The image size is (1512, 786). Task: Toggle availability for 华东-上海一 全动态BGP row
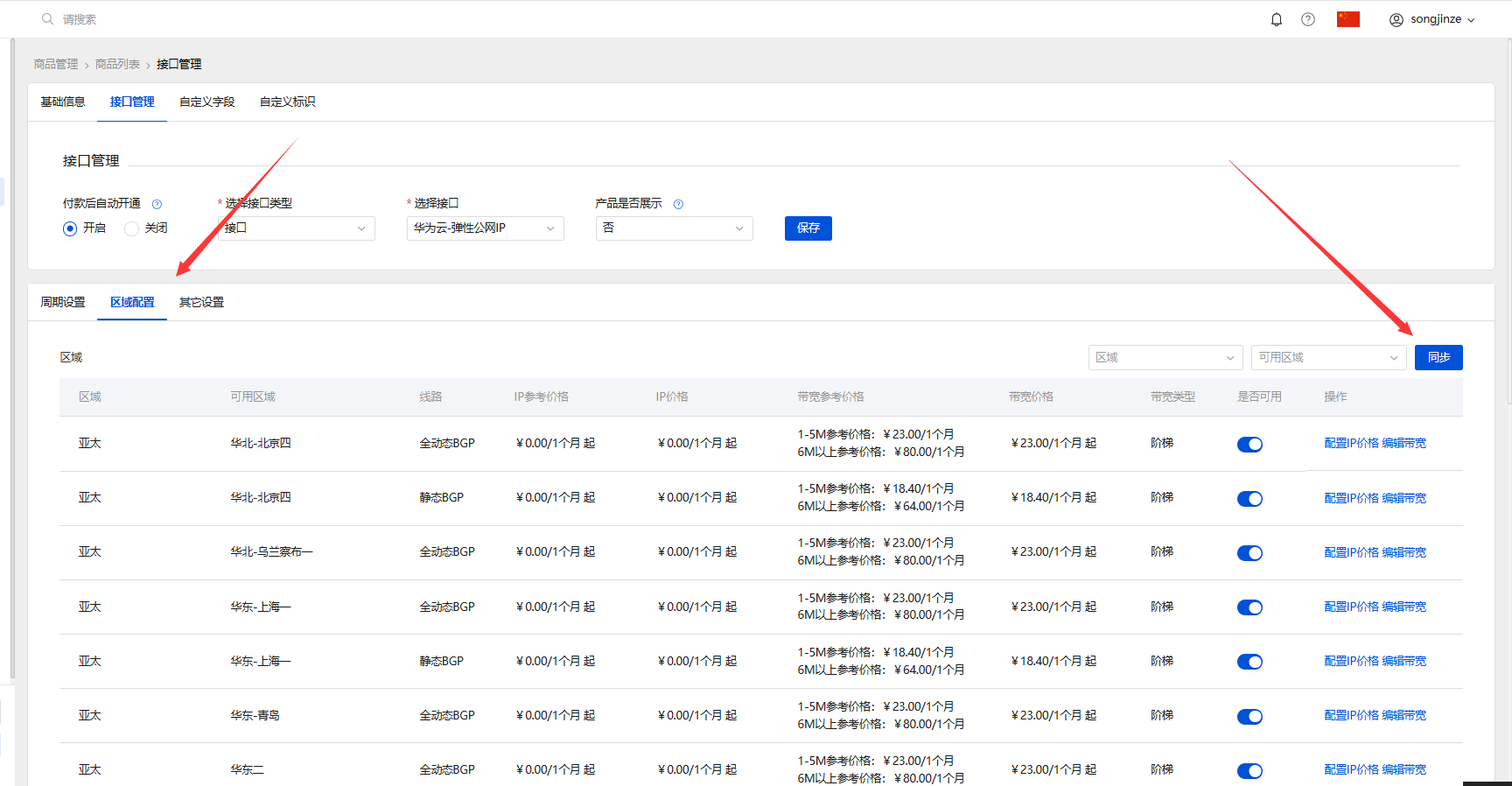click(x=1249, y=607)
